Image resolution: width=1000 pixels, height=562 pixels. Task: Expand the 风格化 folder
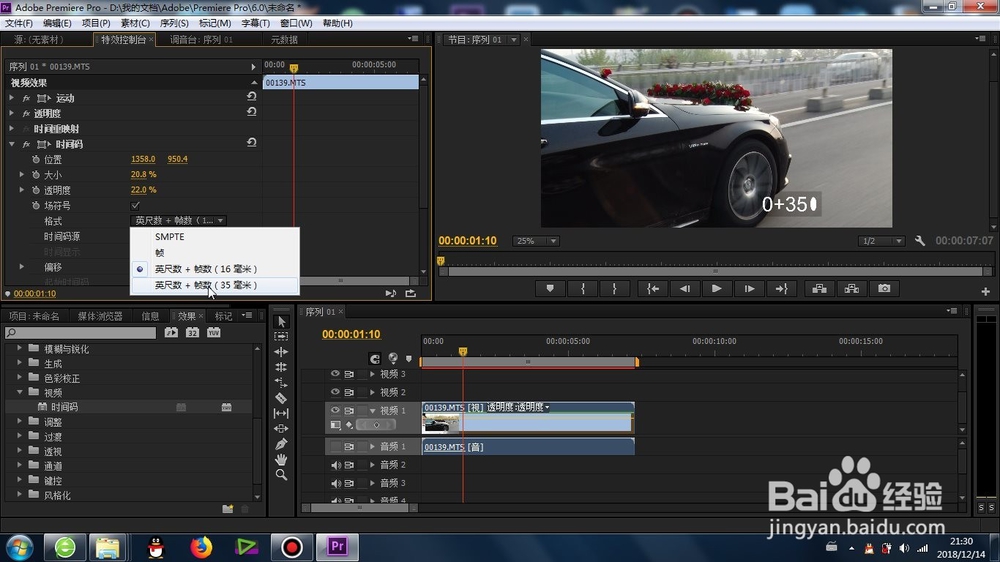[x=19, y=494]
